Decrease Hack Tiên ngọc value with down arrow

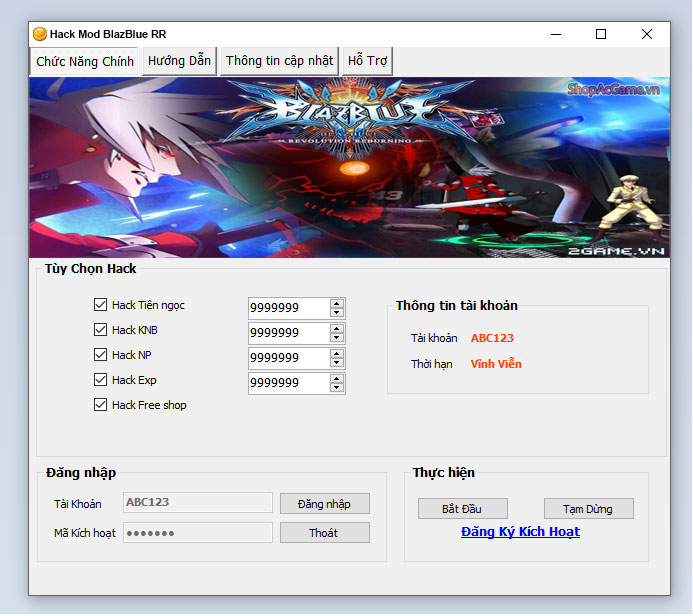click(x=337, y=312)
